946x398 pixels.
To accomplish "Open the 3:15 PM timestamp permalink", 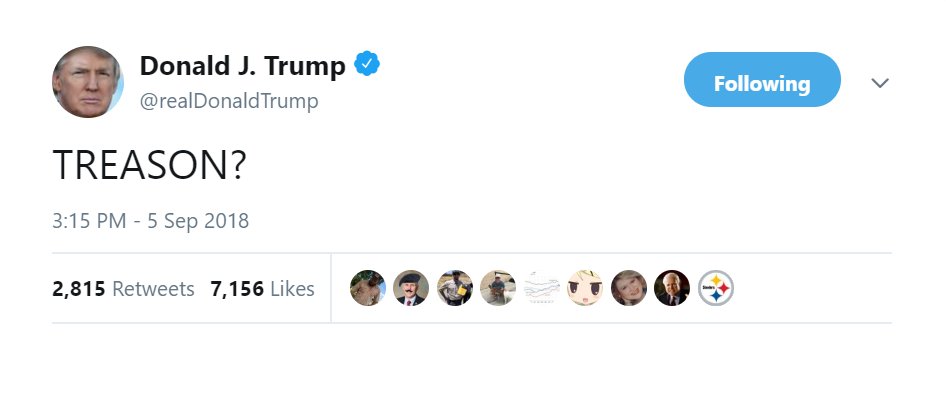I will 89,221.
